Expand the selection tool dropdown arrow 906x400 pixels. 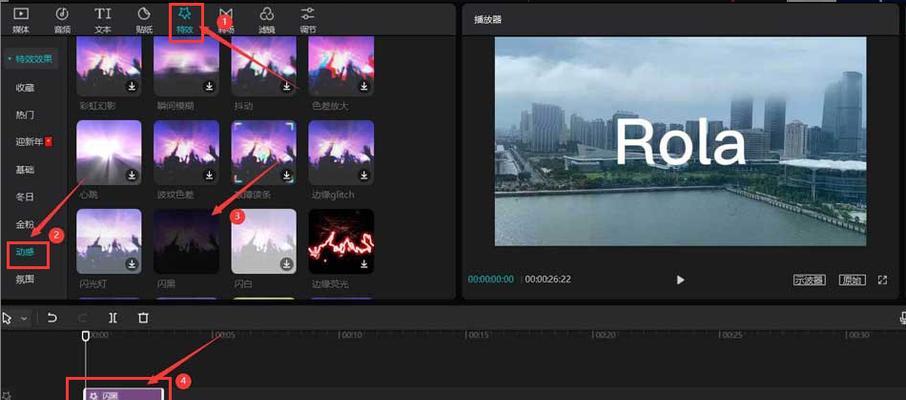24,318
